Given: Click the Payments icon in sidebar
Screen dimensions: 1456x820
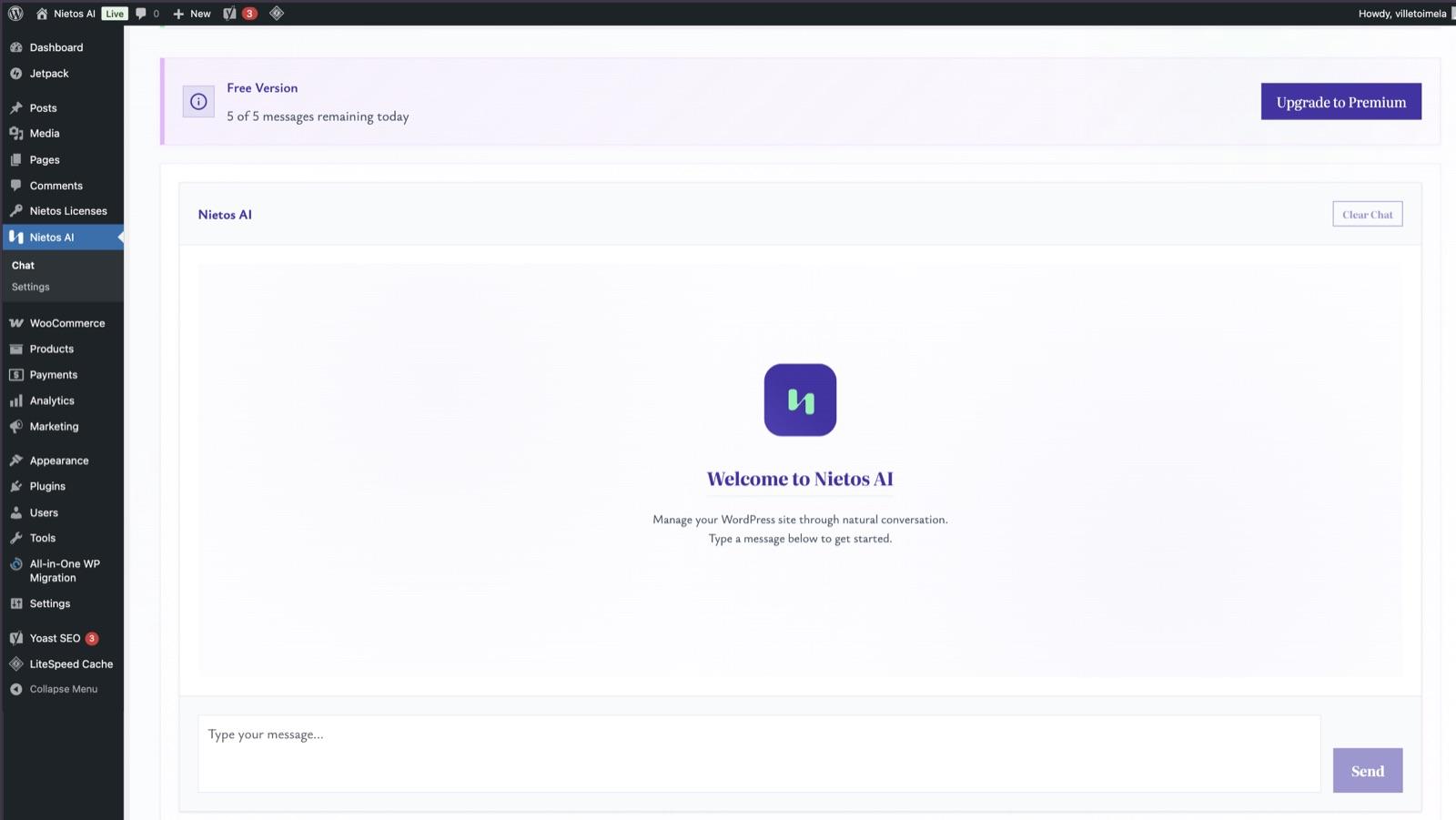Looking at the screenshot, I should tap(15, 375).
